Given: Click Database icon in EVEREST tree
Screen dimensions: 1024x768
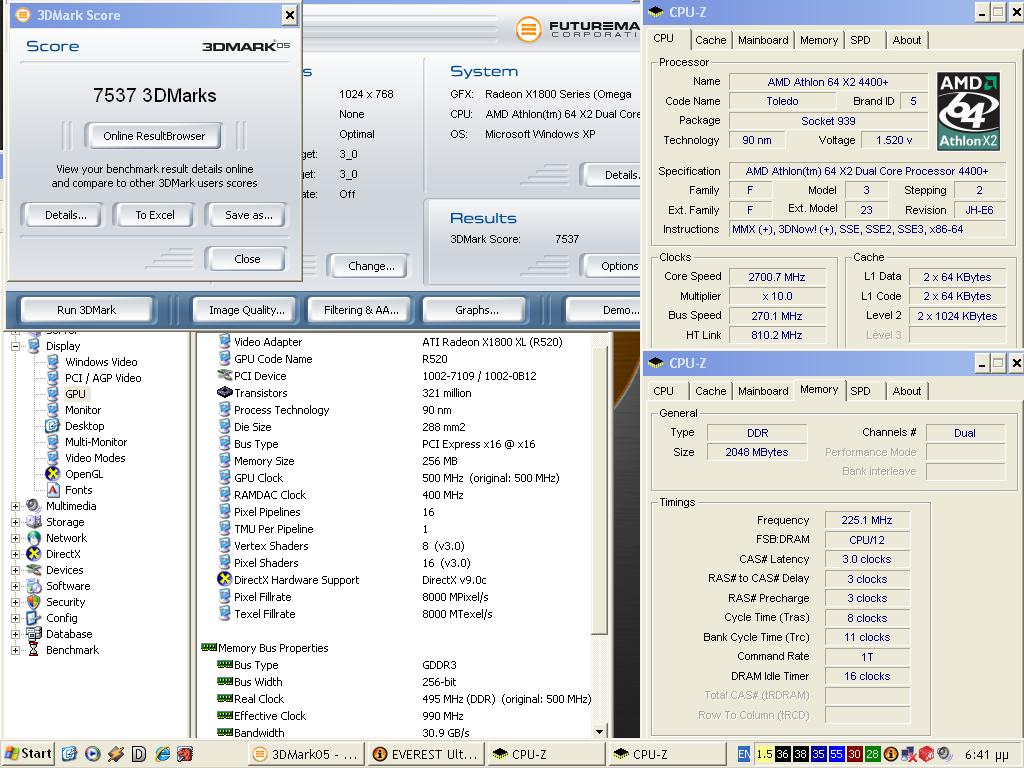Looking at the screenshot, I should pyautogui.click(x=33, y=633).
